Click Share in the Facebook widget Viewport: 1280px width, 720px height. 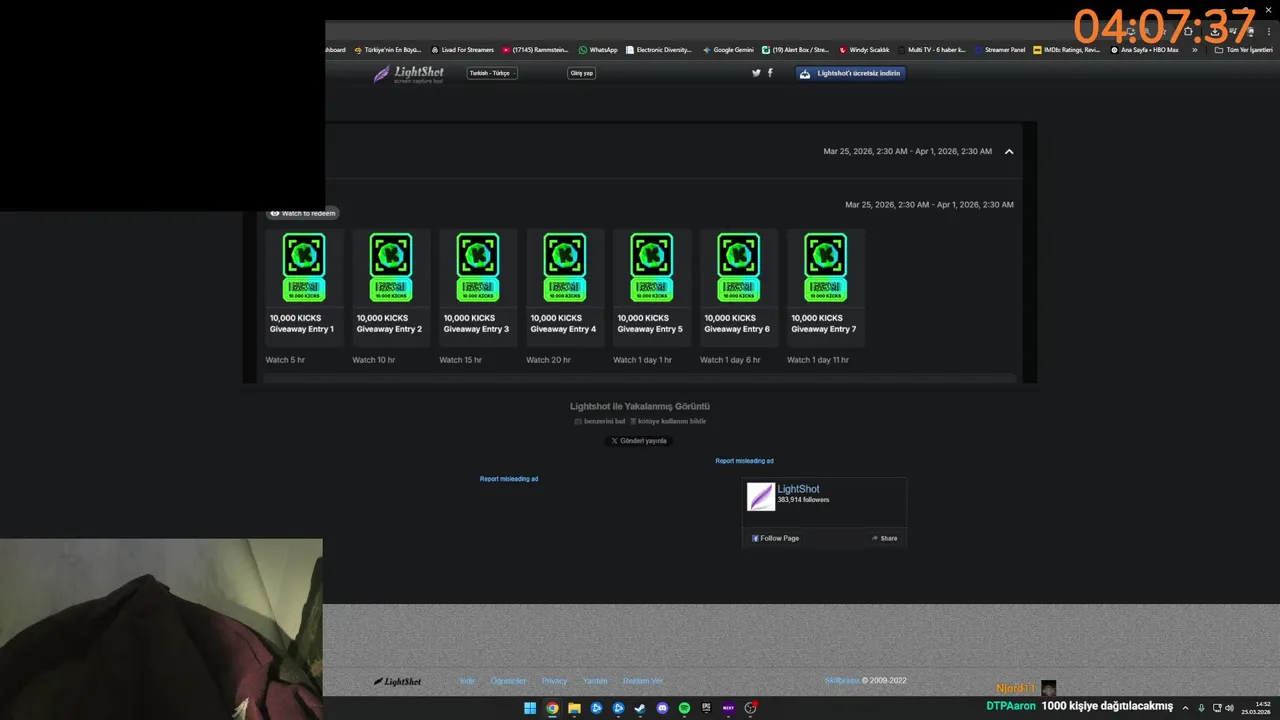pyautogui.click(x=884, y=538)
